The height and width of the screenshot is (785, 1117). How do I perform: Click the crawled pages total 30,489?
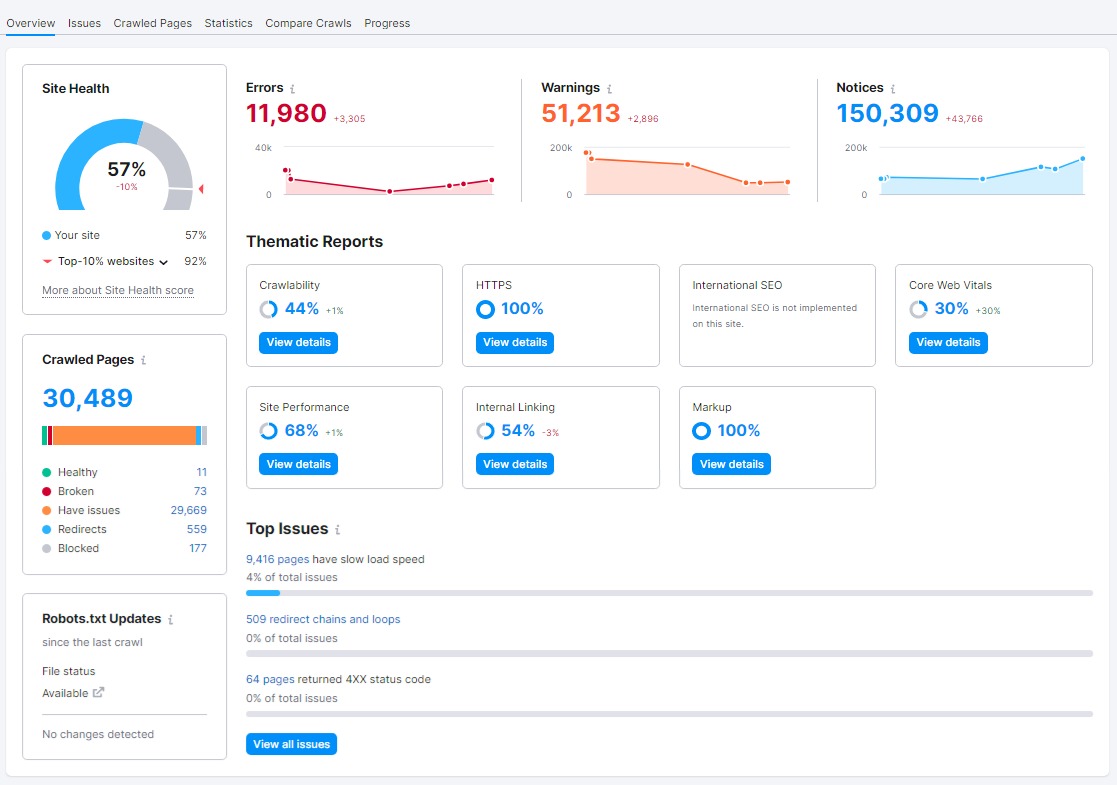[88, 398]
